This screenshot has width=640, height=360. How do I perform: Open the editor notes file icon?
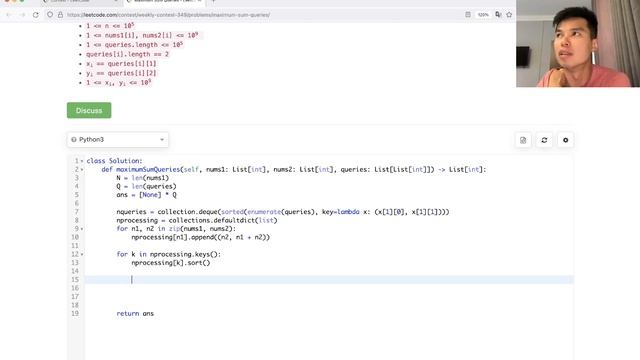coord(523,140)
